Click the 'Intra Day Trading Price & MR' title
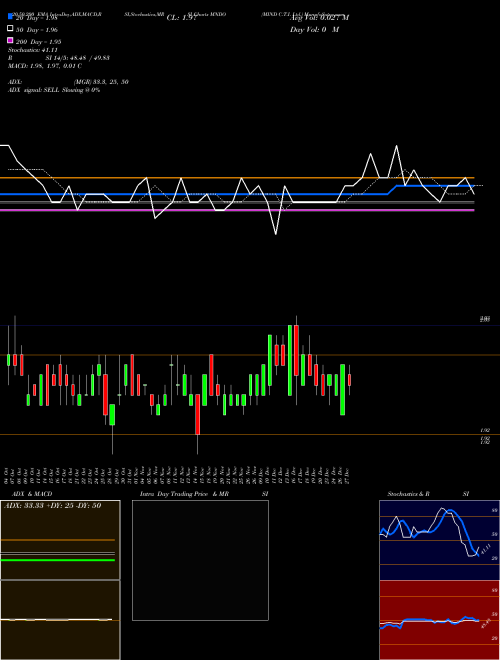This screenshot has width=500, height=660. tap(184, 494)
